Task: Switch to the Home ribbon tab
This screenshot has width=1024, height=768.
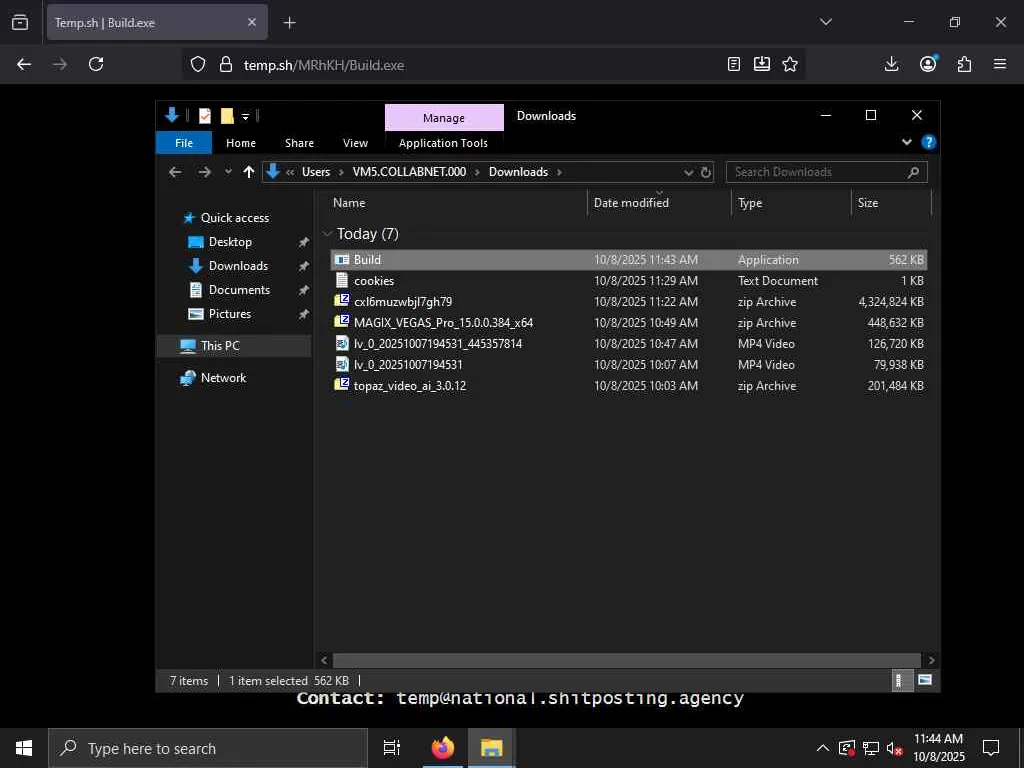Action: (241, 143)
